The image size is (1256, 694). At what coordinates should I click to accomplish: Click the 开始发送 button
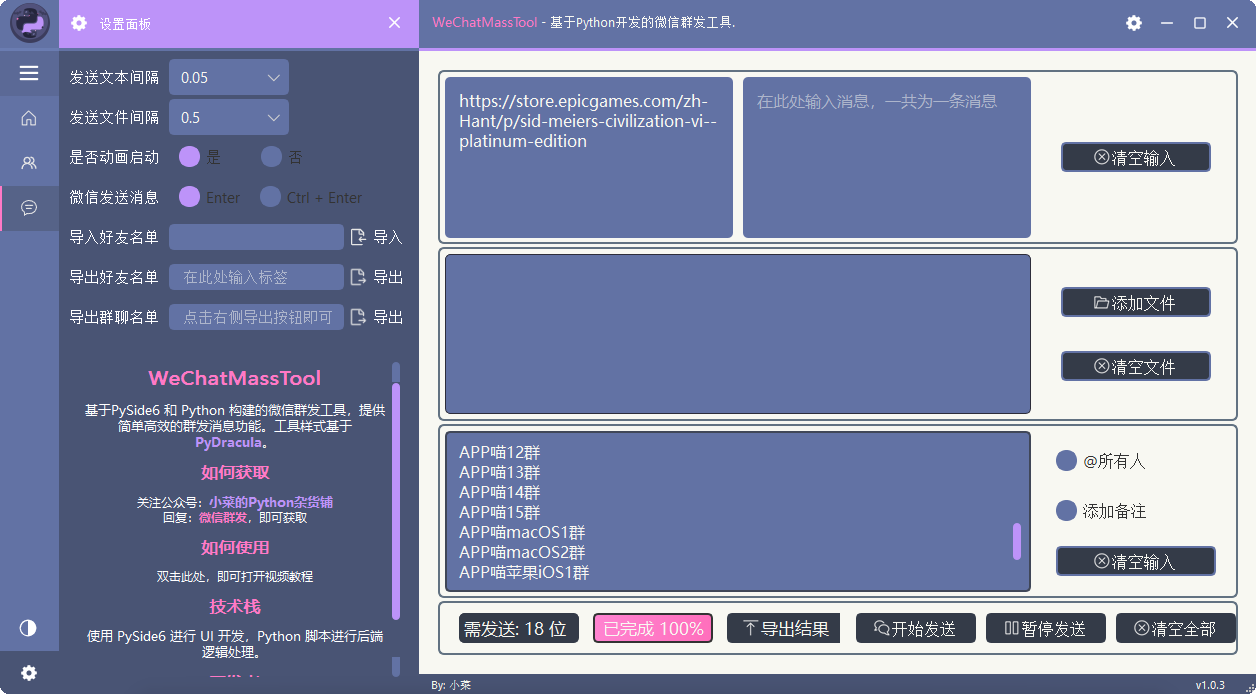[916, 628]
